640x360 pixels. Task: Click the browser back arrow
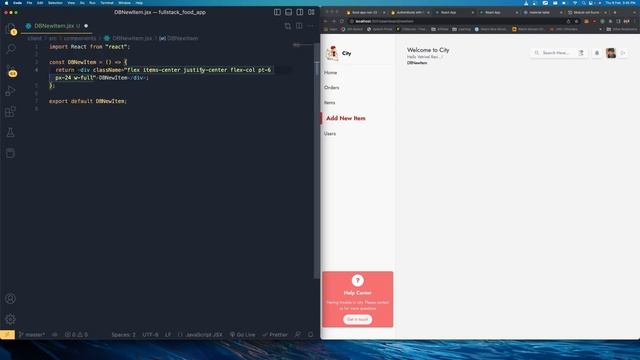coord(326,21)
